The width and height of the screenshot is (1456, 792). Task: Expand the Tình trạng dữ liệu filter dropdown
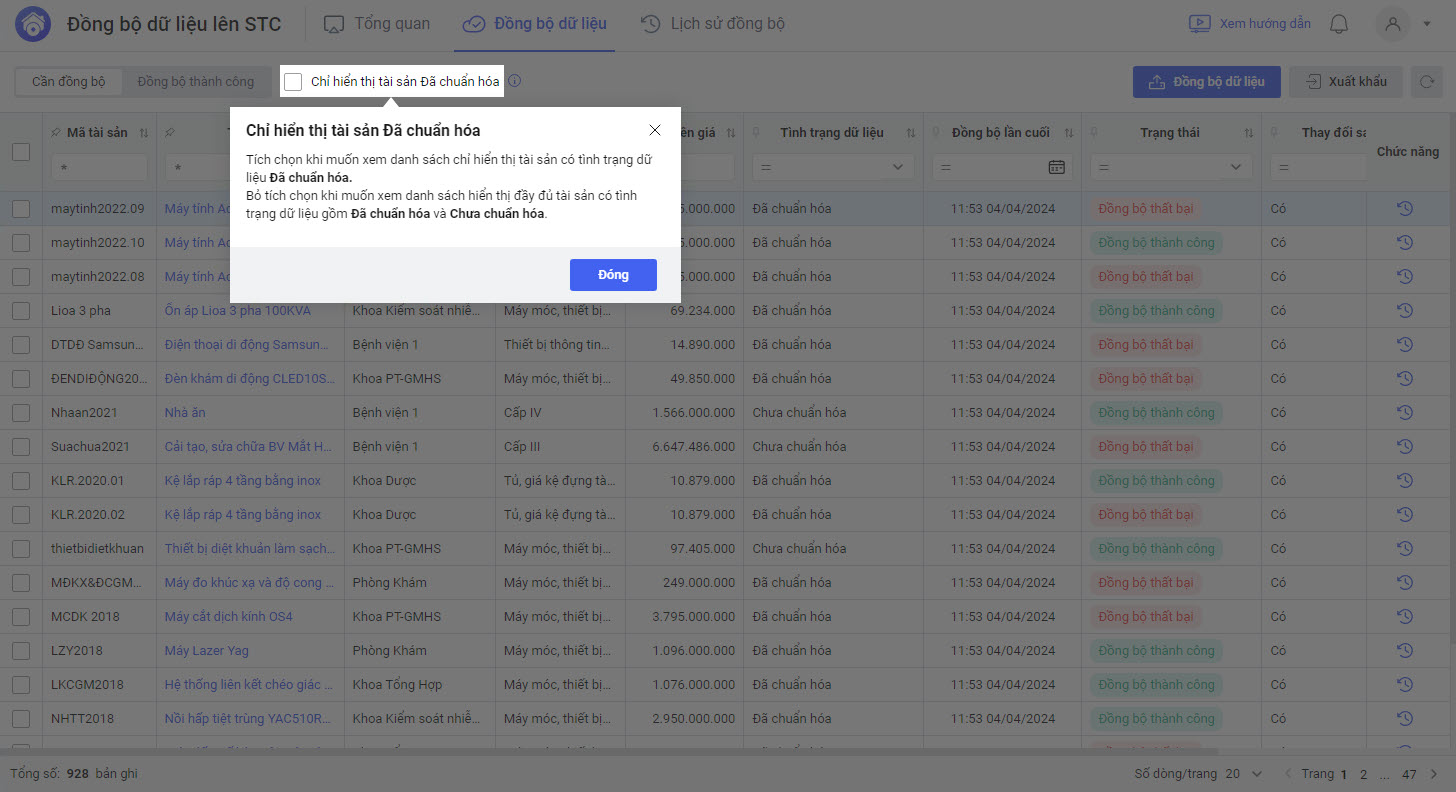[x=897, y=167]
